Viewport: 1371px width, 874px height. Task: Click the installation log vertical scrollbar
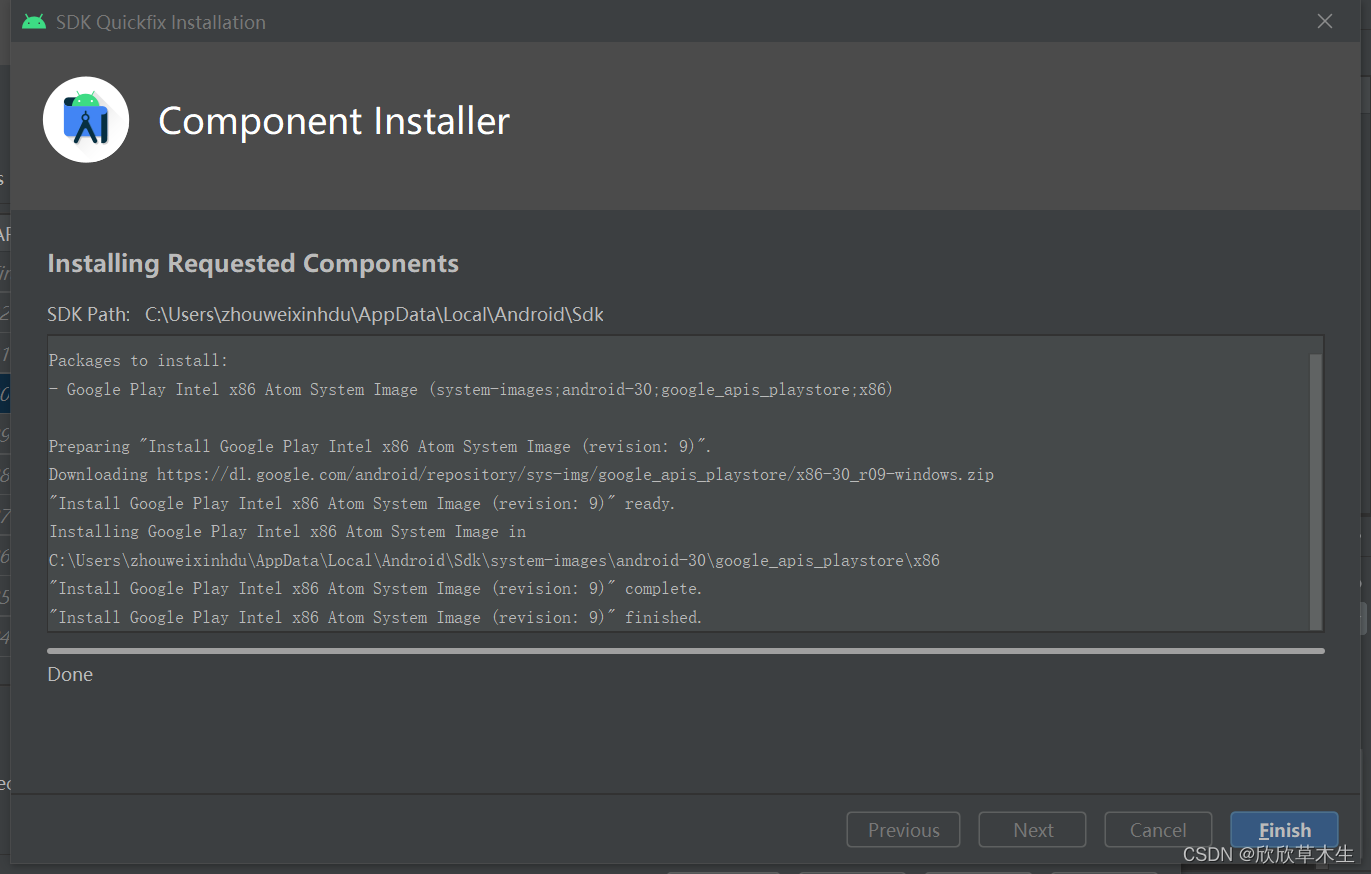point(1316,490)
